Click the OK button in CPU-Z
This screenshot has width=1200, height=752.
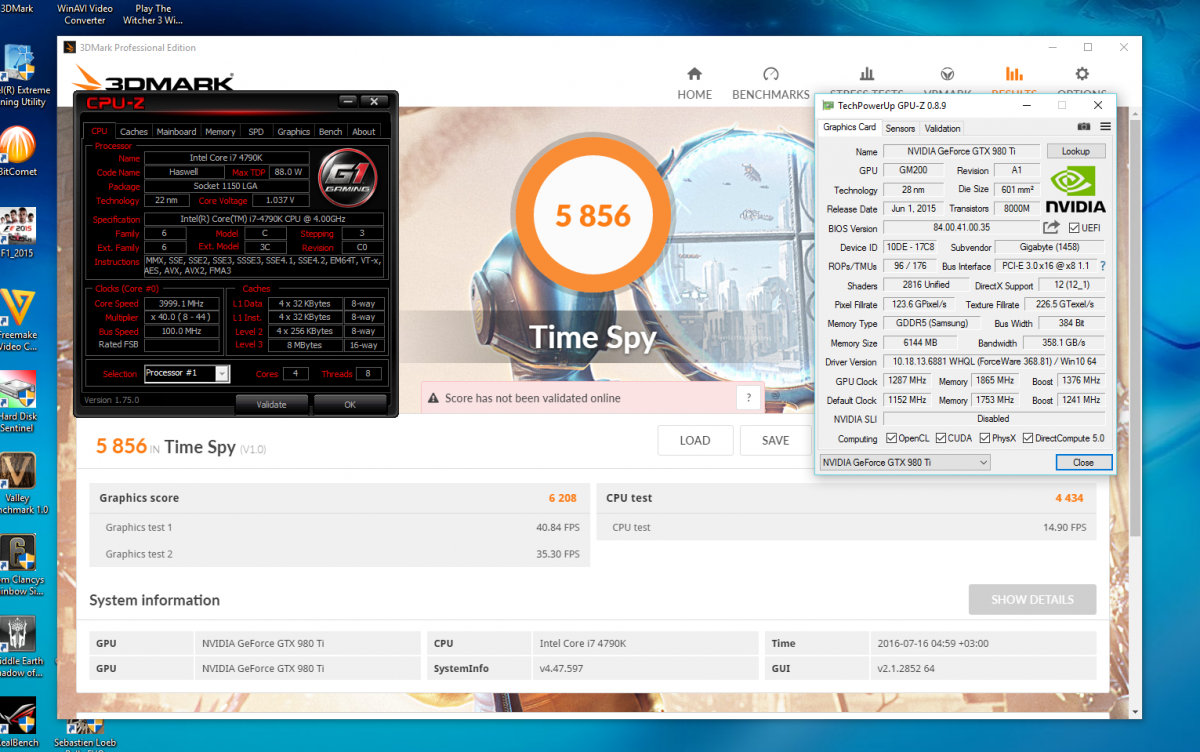350,404
